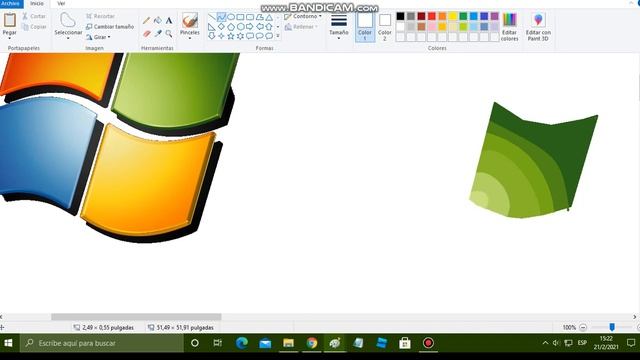The width and height of the screenshot is (640, 360).
Task: Select the Color picker eyedropper tool
Action: point(158,33)
